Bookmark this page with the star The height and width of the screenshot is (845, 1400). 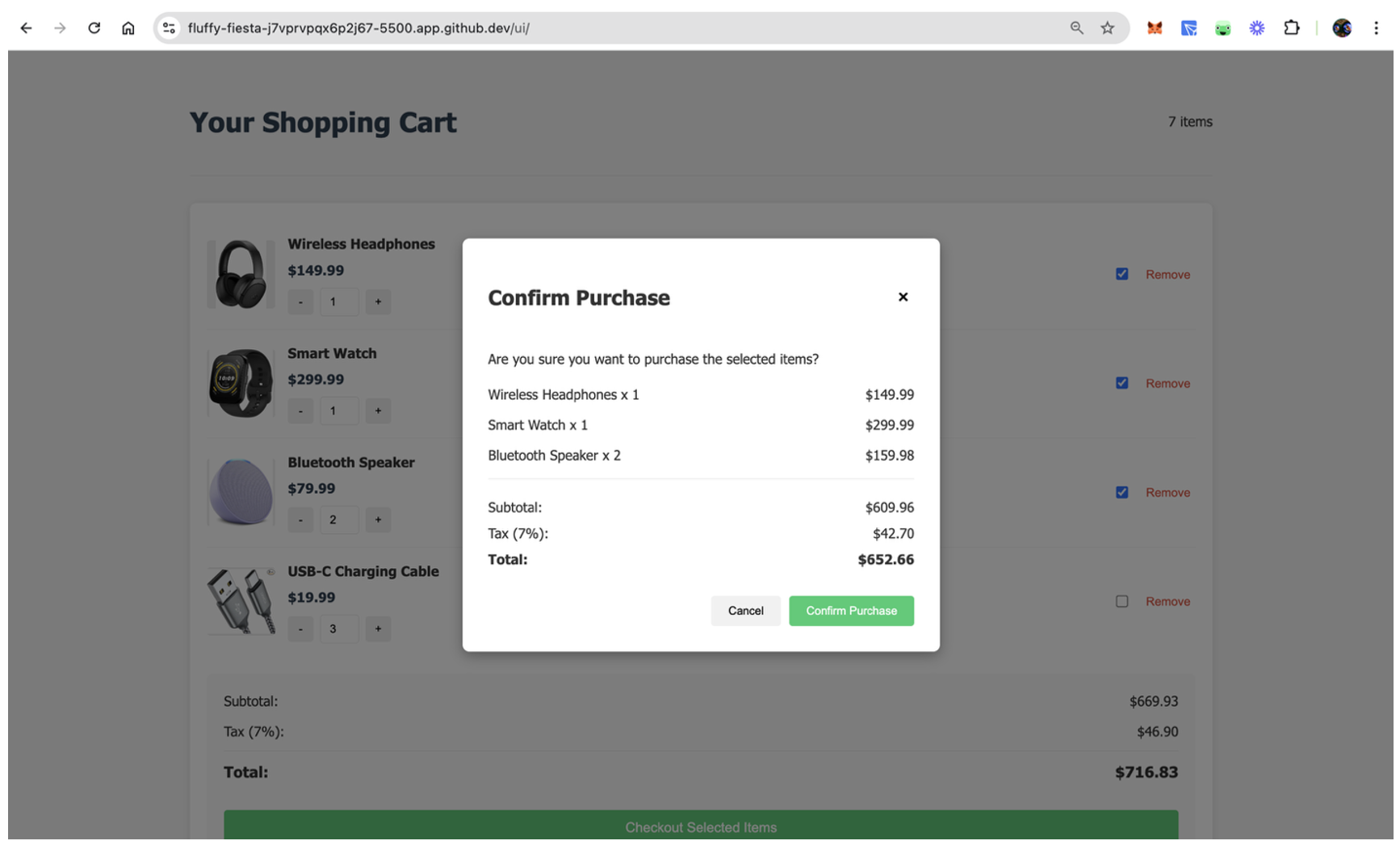click(x=1108, y=28)
